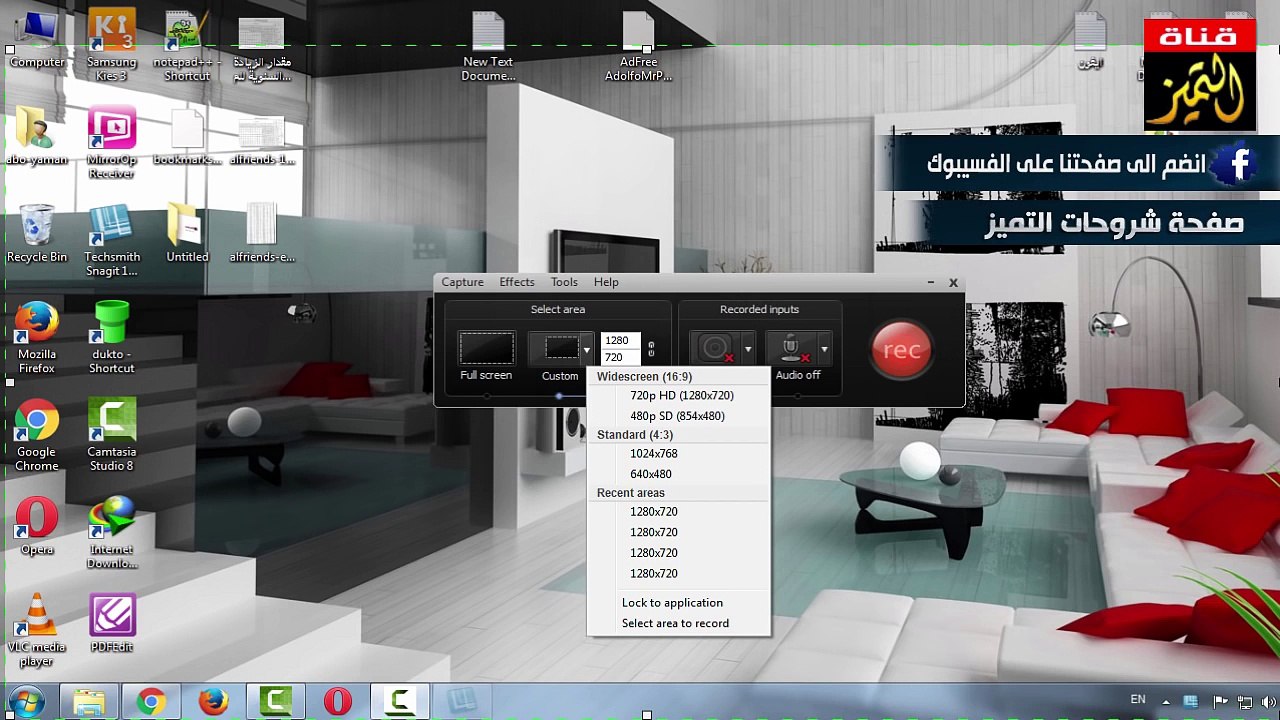This screenshot has height=720, width=1280.
Task: Pick 480p SD (854x480) preset
Action: pos(679,416)
